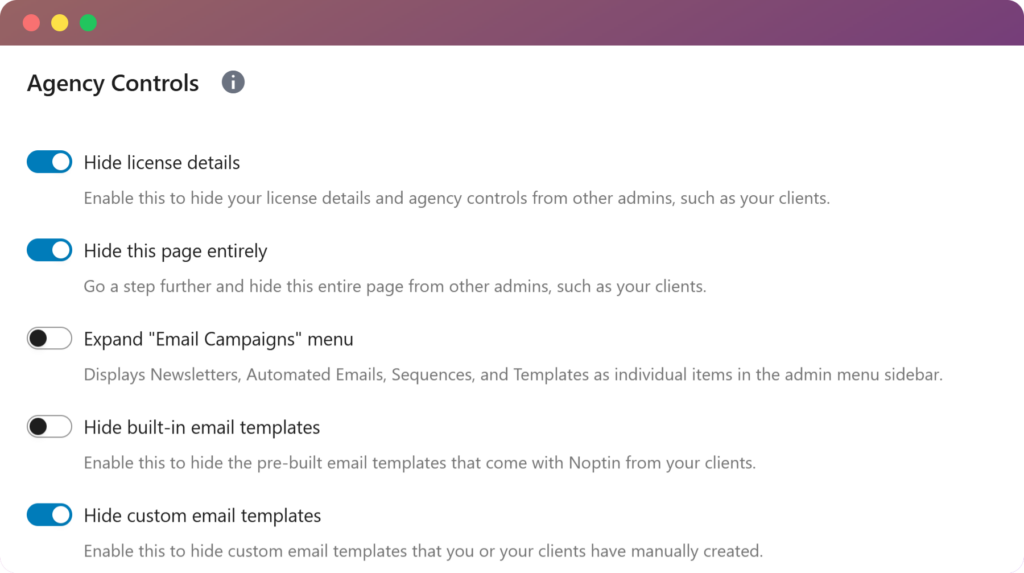Screen dimensions: 1024x573
Task: Turn off Hide custom email templates toggle
Action: click(x=49, y=515)
